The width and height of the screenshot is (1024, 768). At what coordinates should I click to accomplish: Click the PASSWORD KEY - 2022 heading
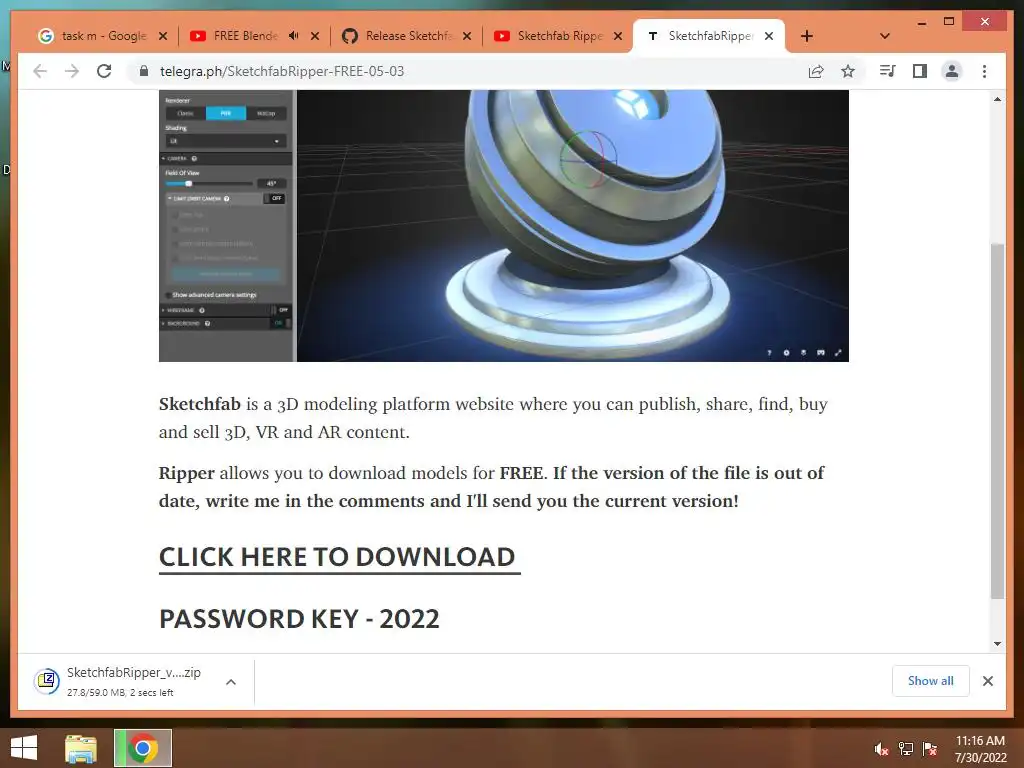299,618
